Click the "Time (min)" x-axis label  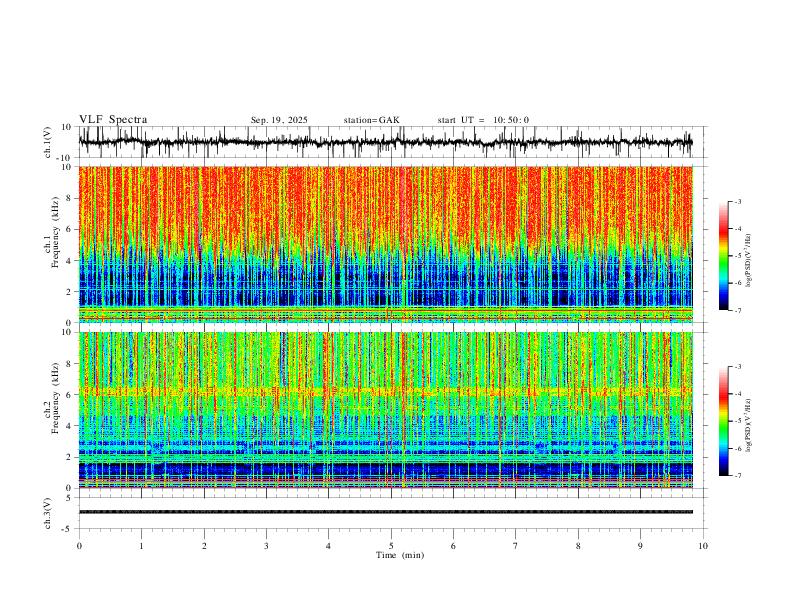(400, 555)
